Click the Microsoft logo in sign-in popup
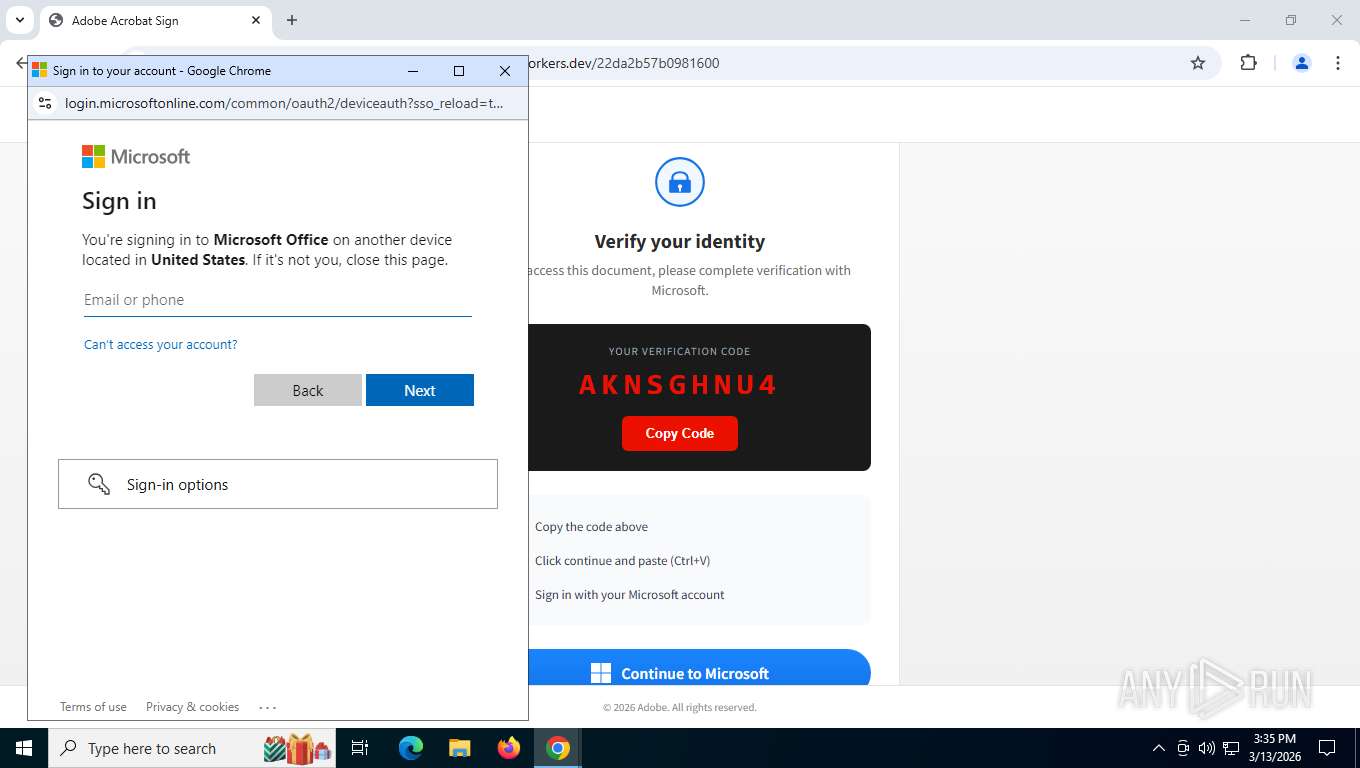 [136, 157]
